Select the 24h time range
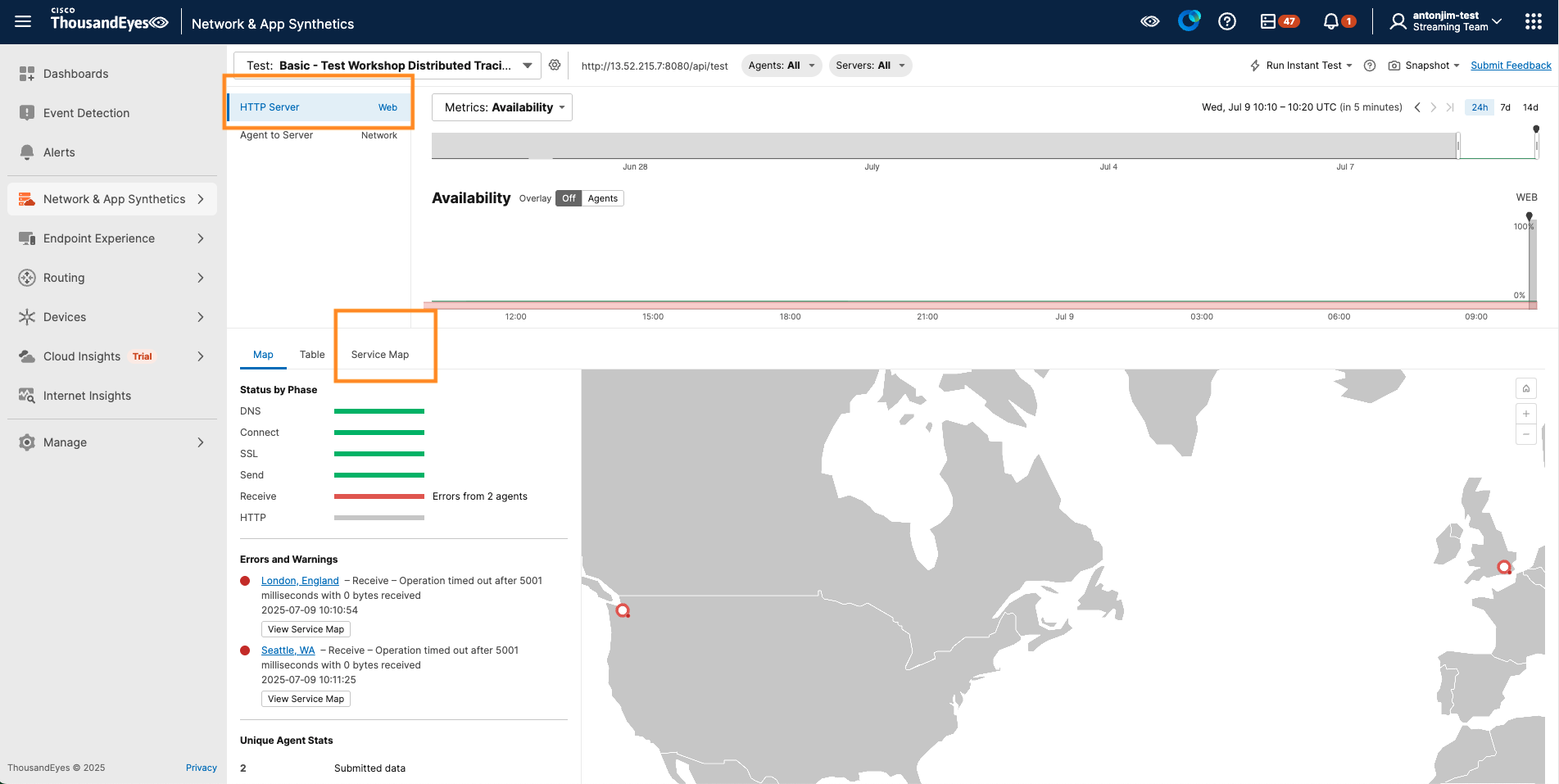Screen dimensions: 1559x784 [1480, 107]
